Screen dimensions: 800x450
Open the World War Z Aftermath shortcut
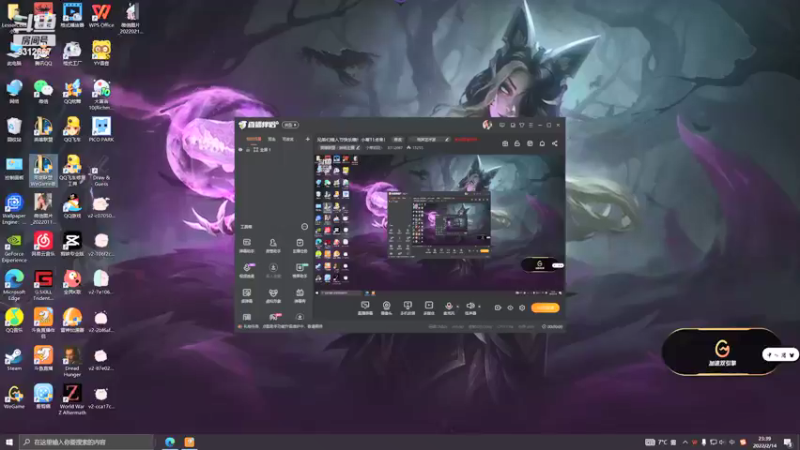click(72, 399)
